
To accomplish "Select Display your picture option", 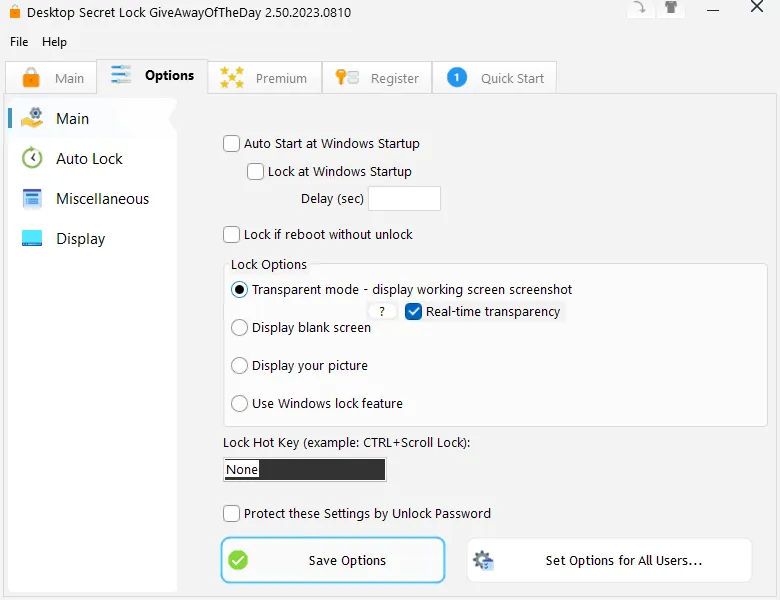I will [239, 366].
